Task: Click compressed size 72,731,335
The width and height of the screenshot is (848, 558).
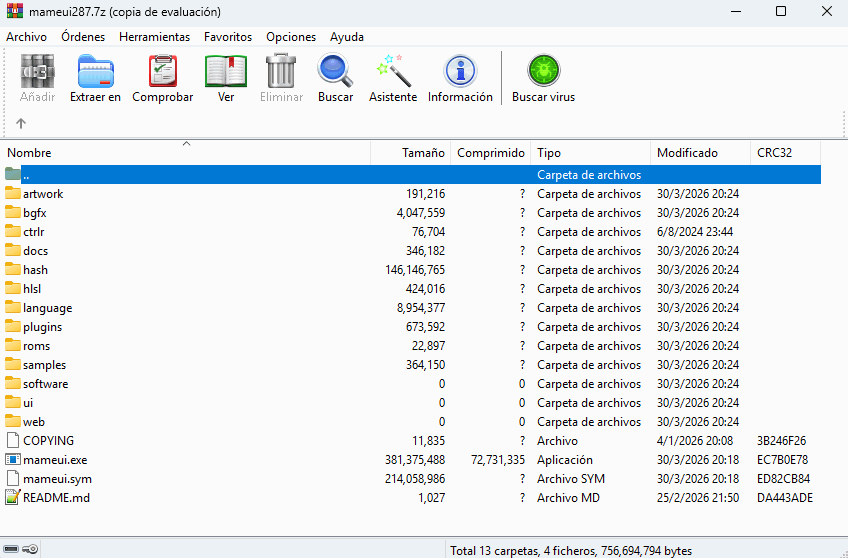Action: [498, 460]
